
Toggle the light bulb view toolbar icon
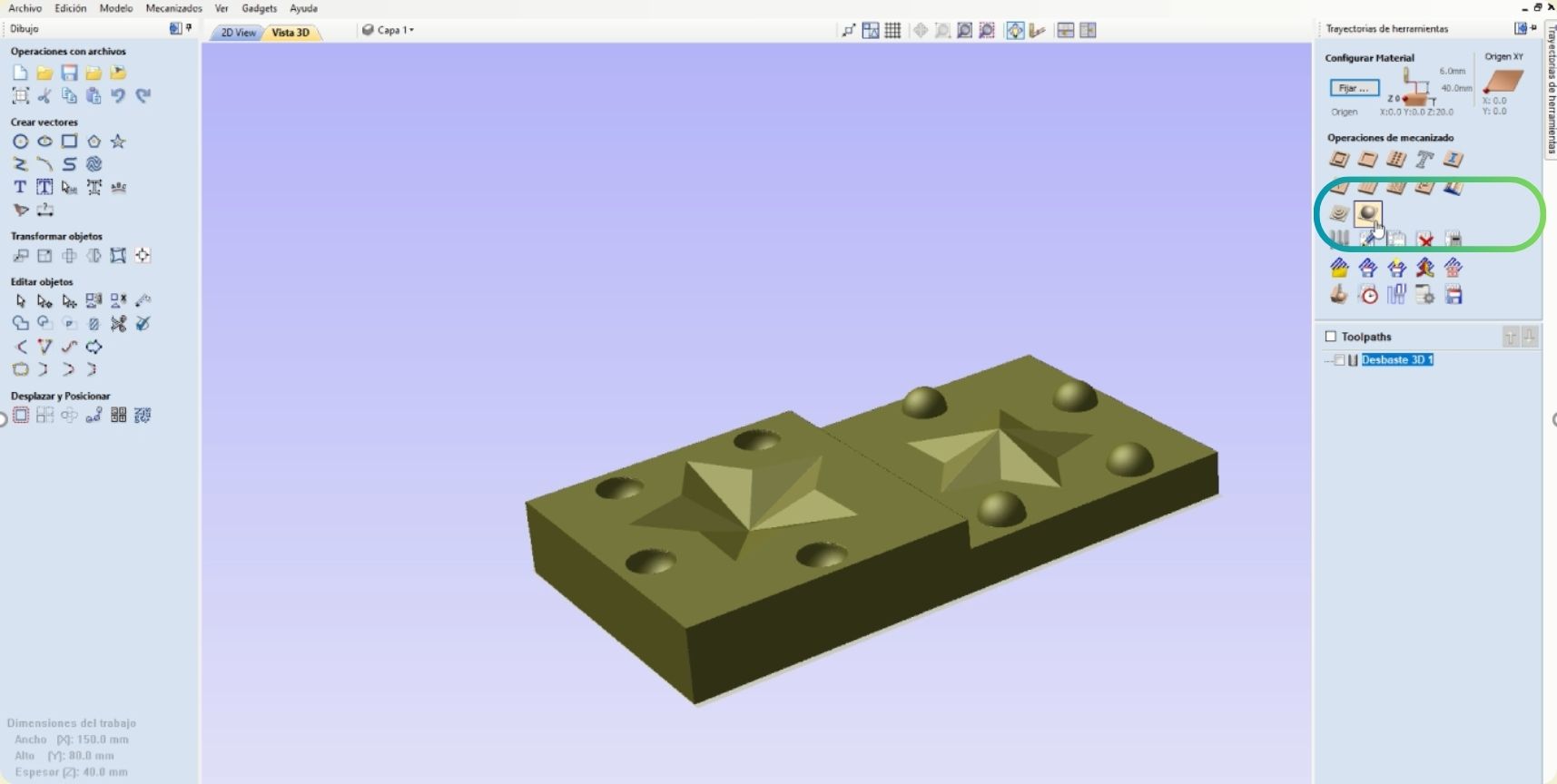pos(1015,31)
